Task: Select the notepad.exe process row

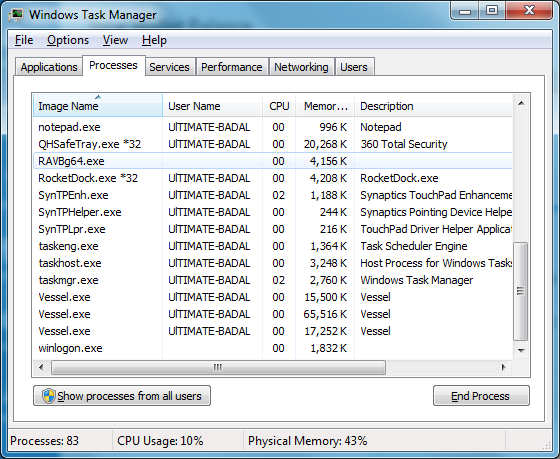Action: (272, 127)
